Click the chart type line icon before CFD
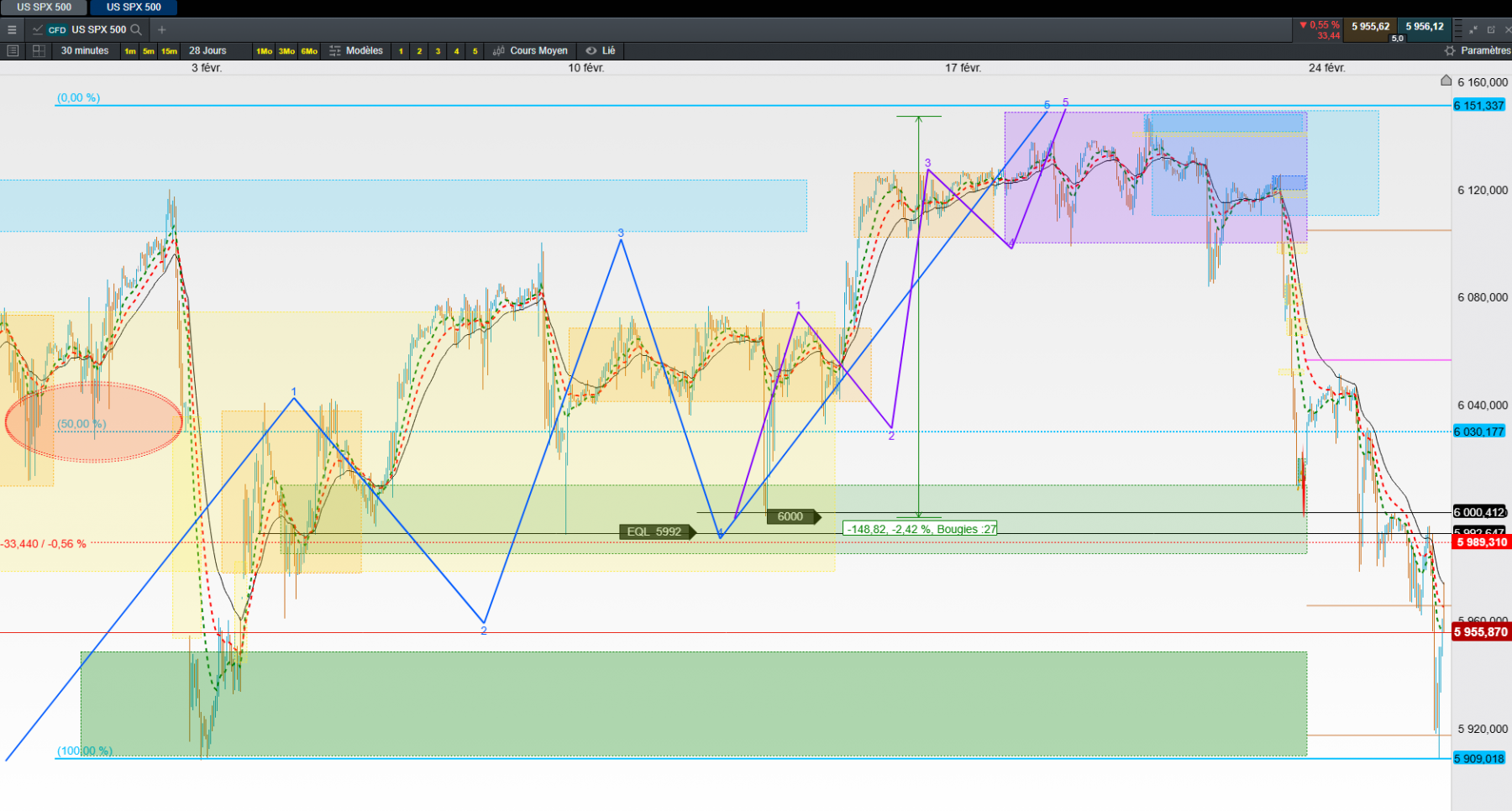The image size is (1512, 811). 38,29
